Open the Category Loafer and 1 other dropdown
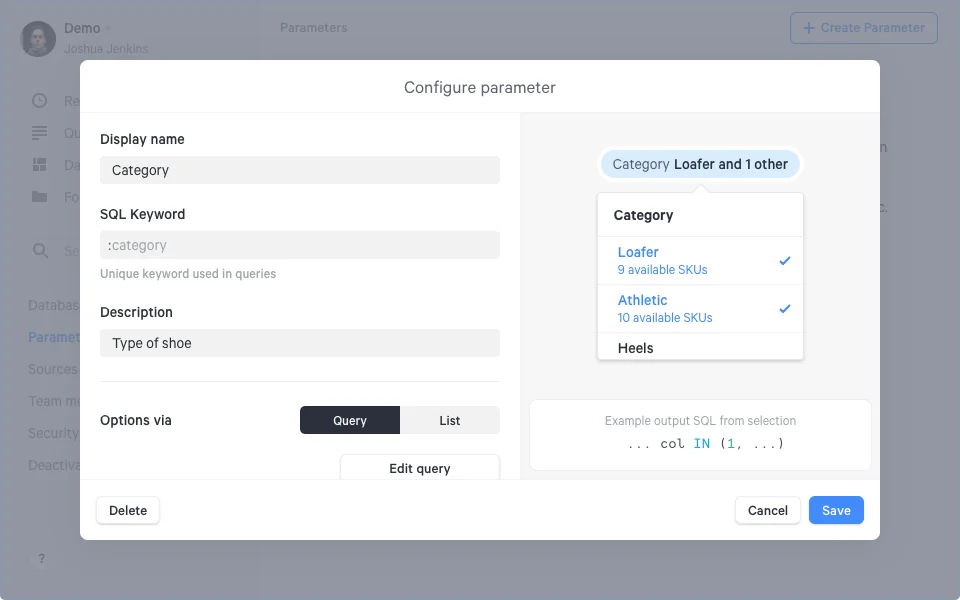The width and height of the screenshot is (960, 600). [699, 163]
